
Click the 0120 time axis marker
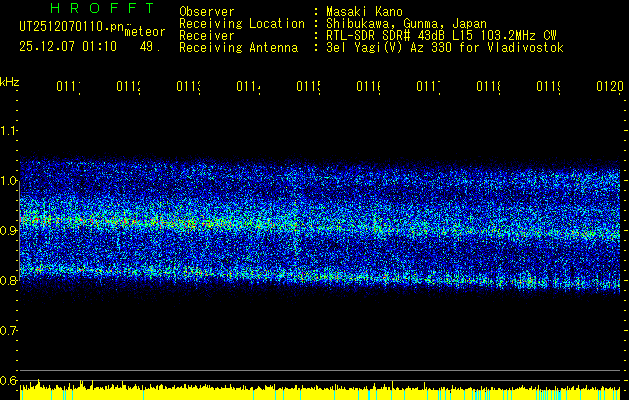click(610, 86)
